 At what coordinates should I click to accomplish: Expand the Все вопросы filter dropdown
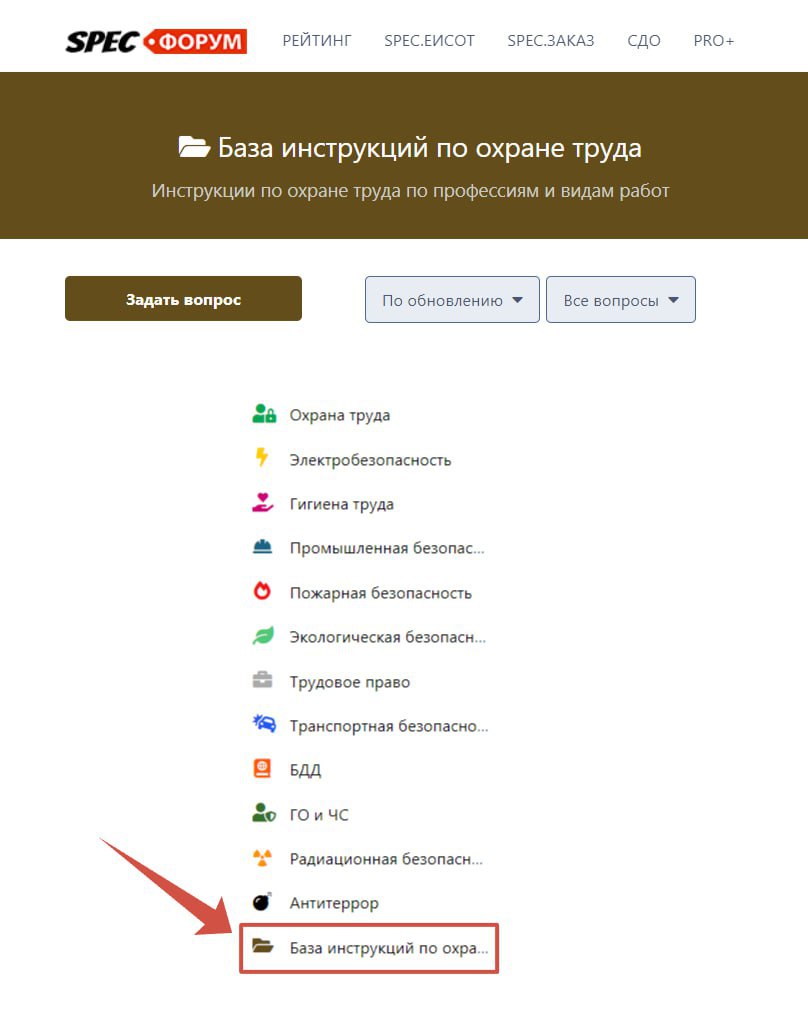(x=620, y=299)
